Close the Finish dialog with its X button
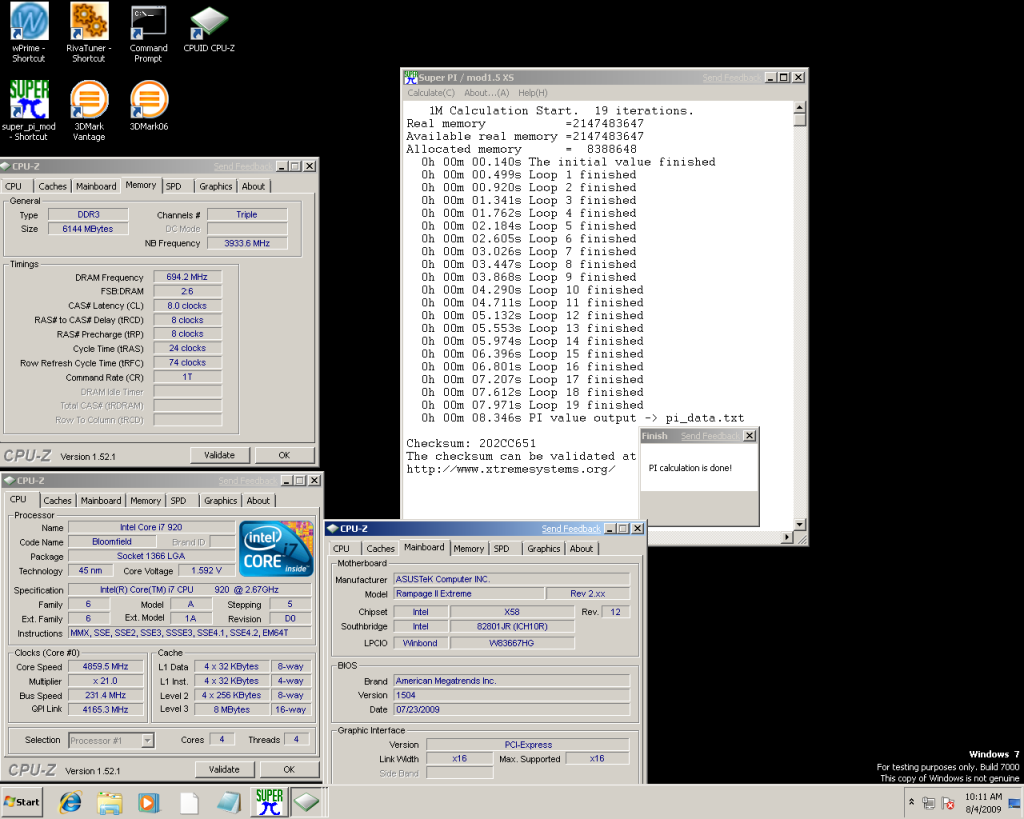Image resolution: width=1024 pixels, height=819 pixels. point(750,436)
